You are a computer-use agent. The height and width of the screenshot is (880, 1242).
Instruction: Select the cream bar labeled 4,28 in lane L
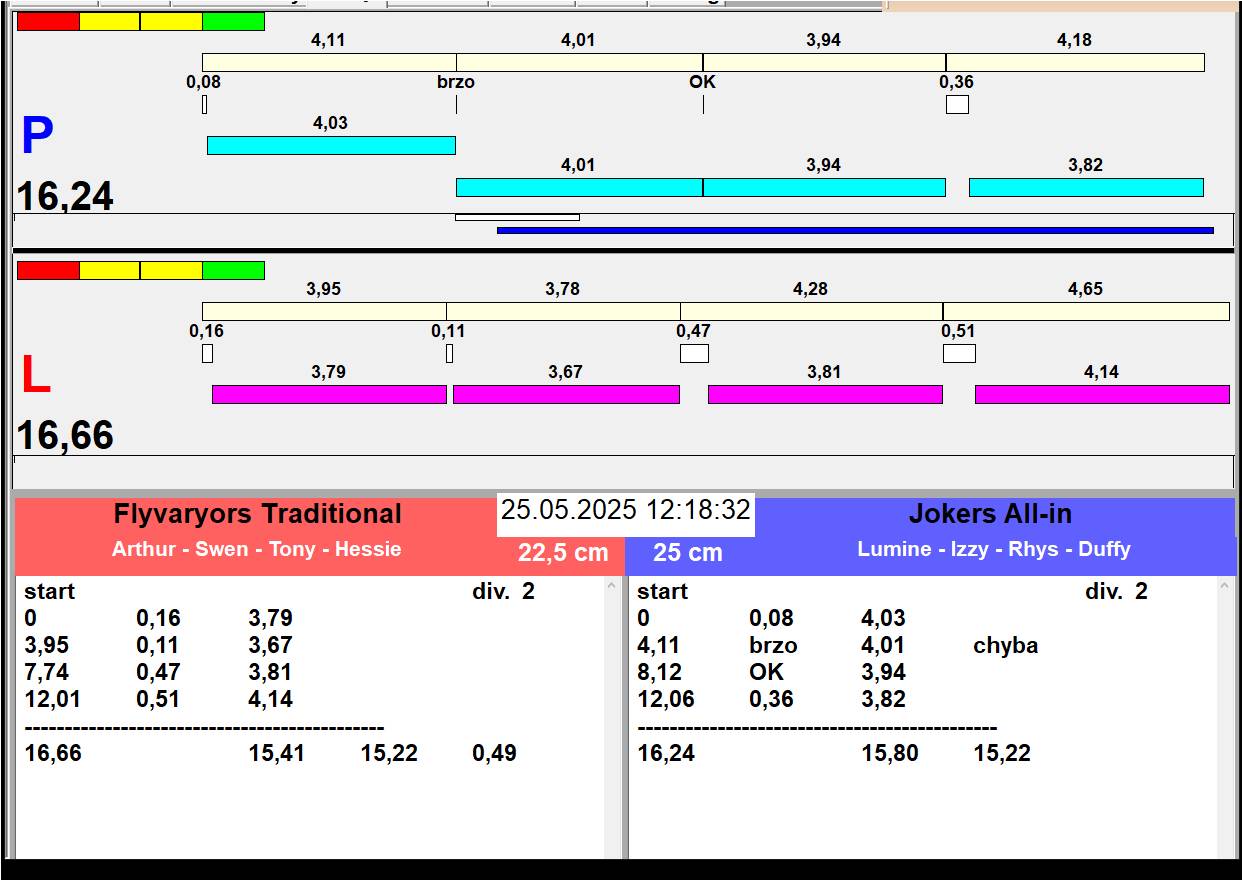[x=811, y=311]
